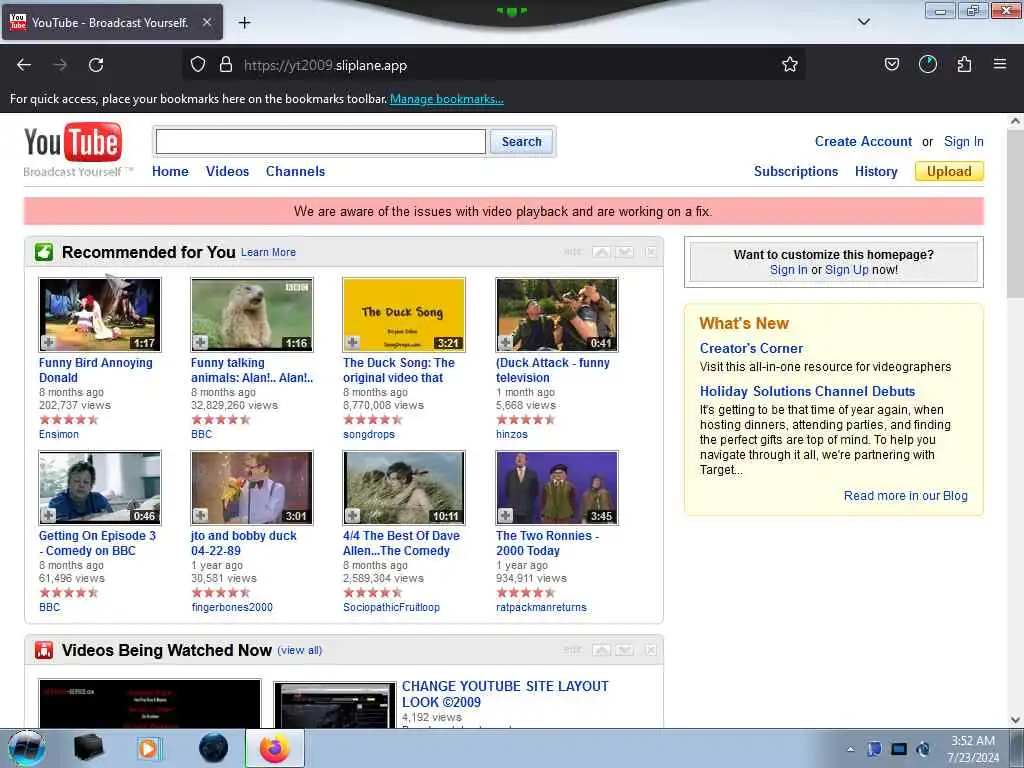Open Firefox hamburger menu
The height and width of the screenshot is (768, 1024).
click(999, 64)
